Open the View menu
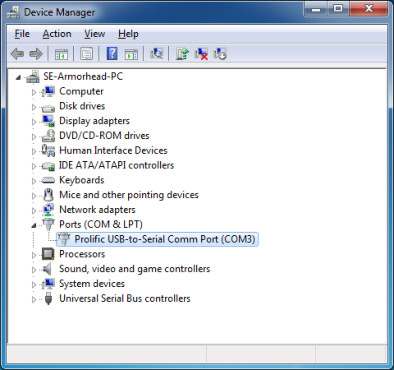 coord(95,34)
